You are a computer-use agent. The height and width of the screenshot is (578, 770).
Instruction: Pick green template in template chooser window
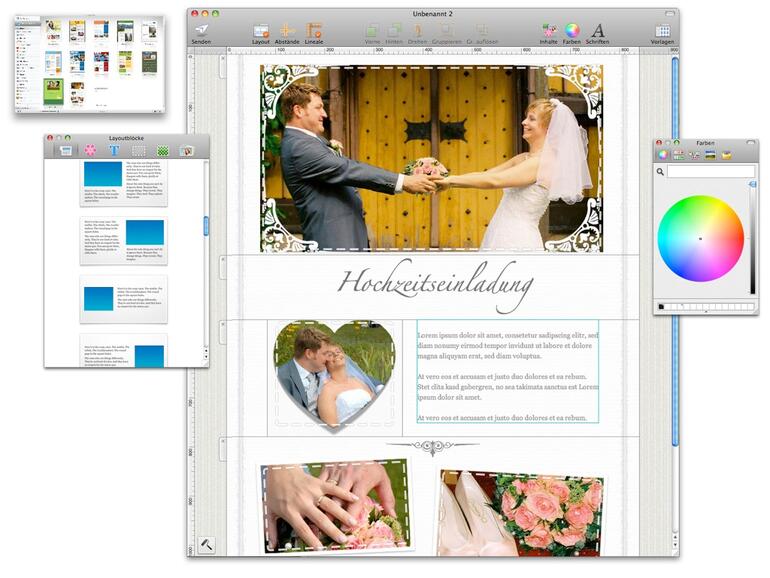pyautogui.click(x=53, y=92)
